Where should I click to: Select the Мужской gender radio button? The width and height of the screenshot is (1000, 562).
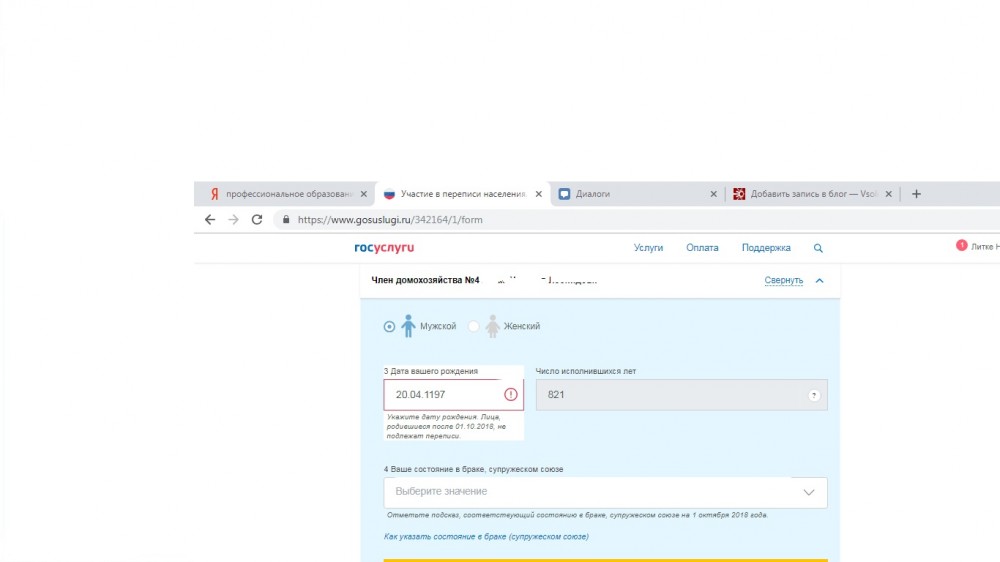pyautogui.click(x=390, y=326)
